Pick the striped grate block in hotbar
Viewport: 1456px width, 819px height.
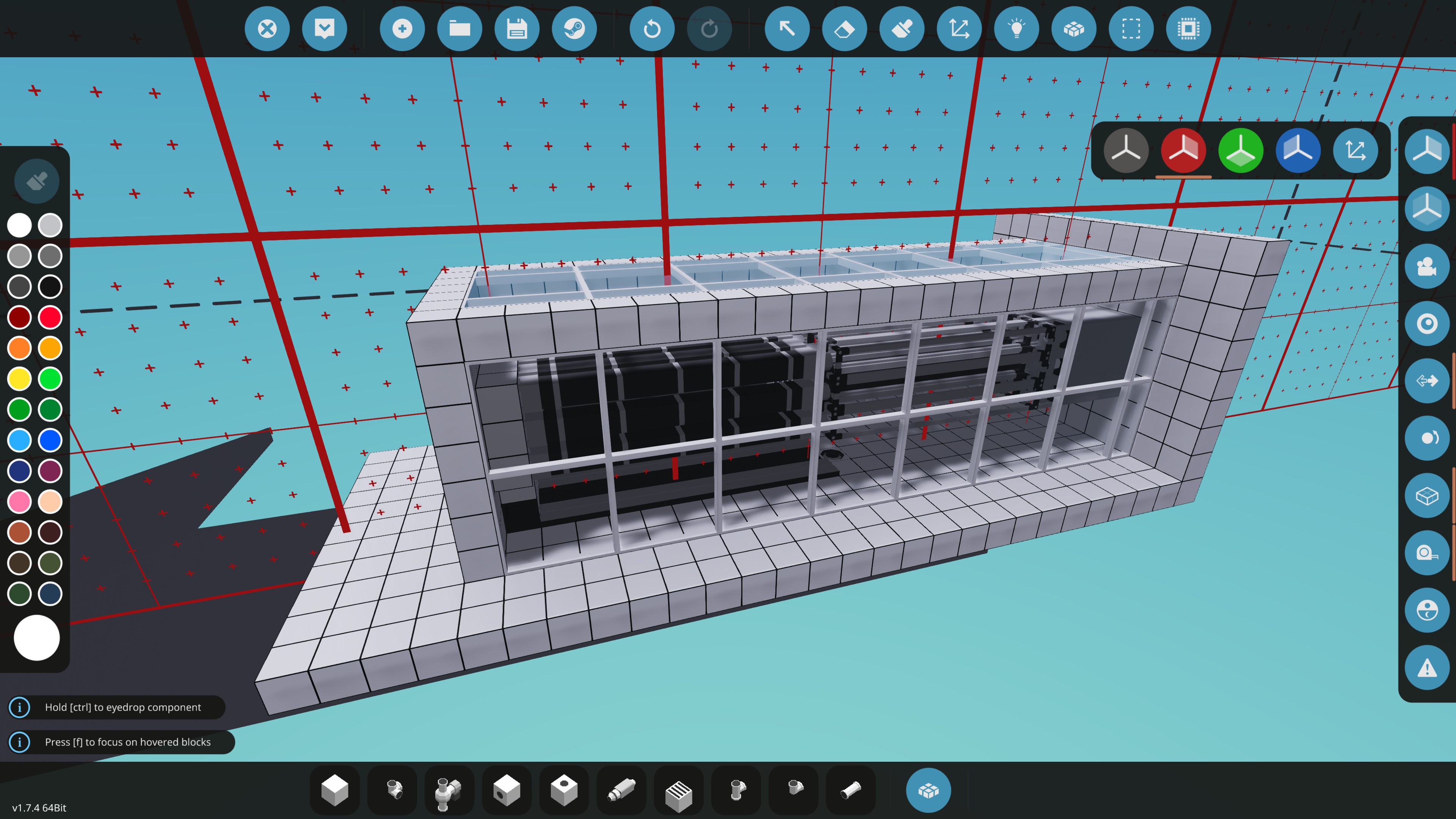(678, 790)
